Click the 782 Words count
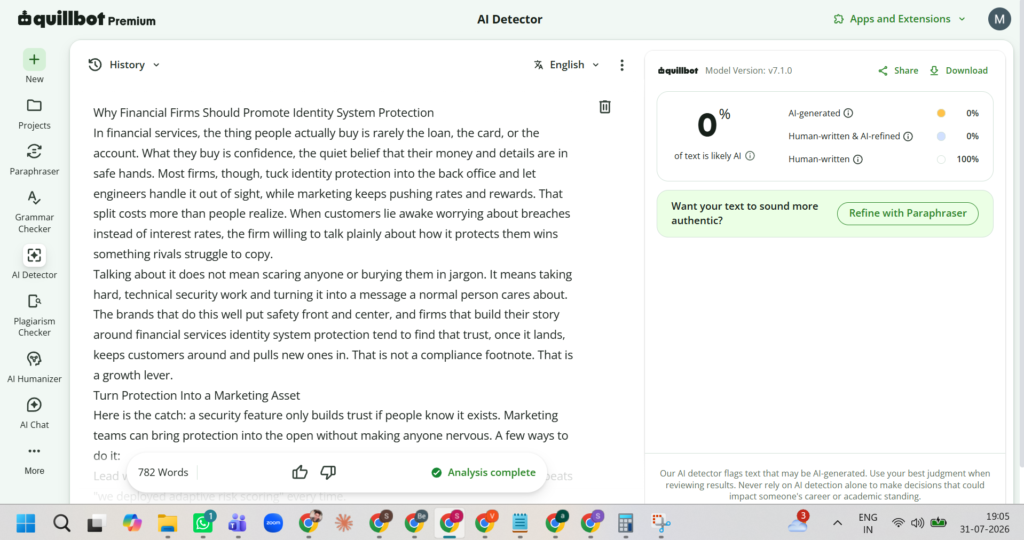The width and height of the screenshot is (1024, 540). [x=163, y=472]
